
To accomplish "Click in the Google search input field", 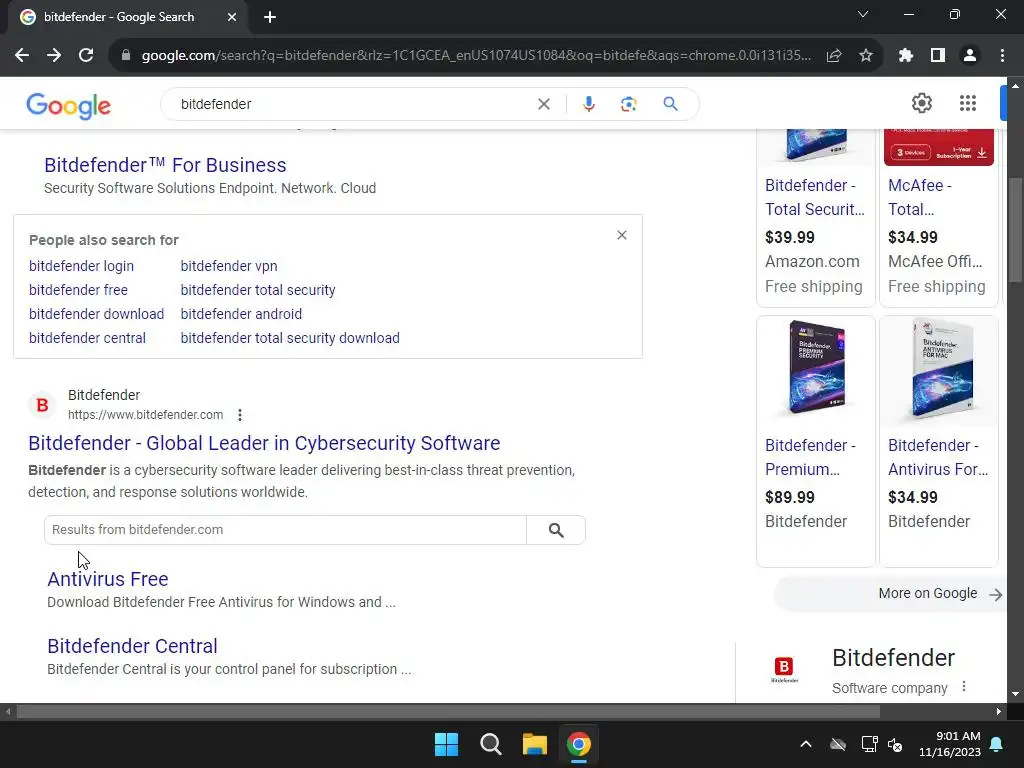I will (x=353, y=104).
